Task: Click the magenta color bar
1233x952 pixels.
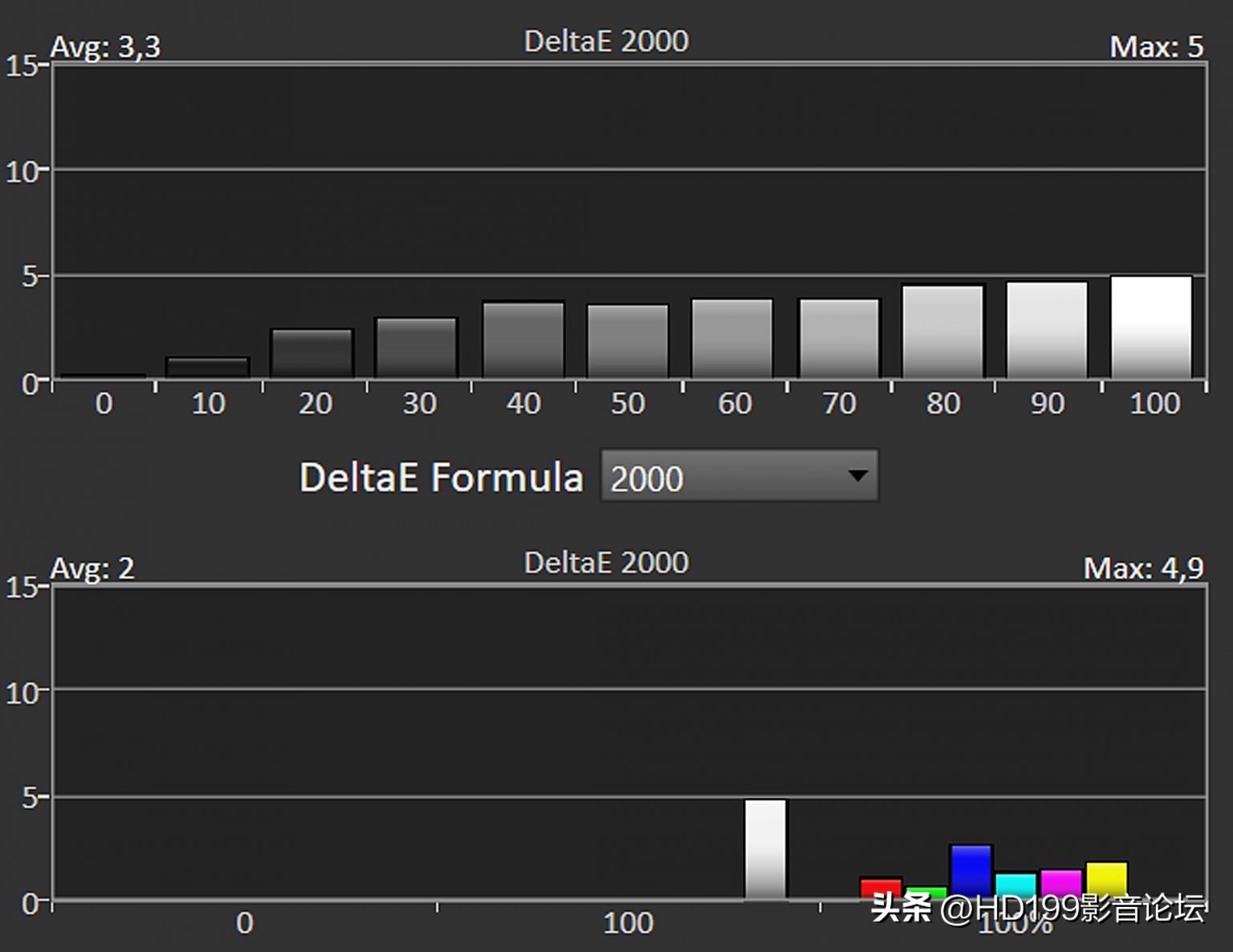Action: (x=1061, y=882)
